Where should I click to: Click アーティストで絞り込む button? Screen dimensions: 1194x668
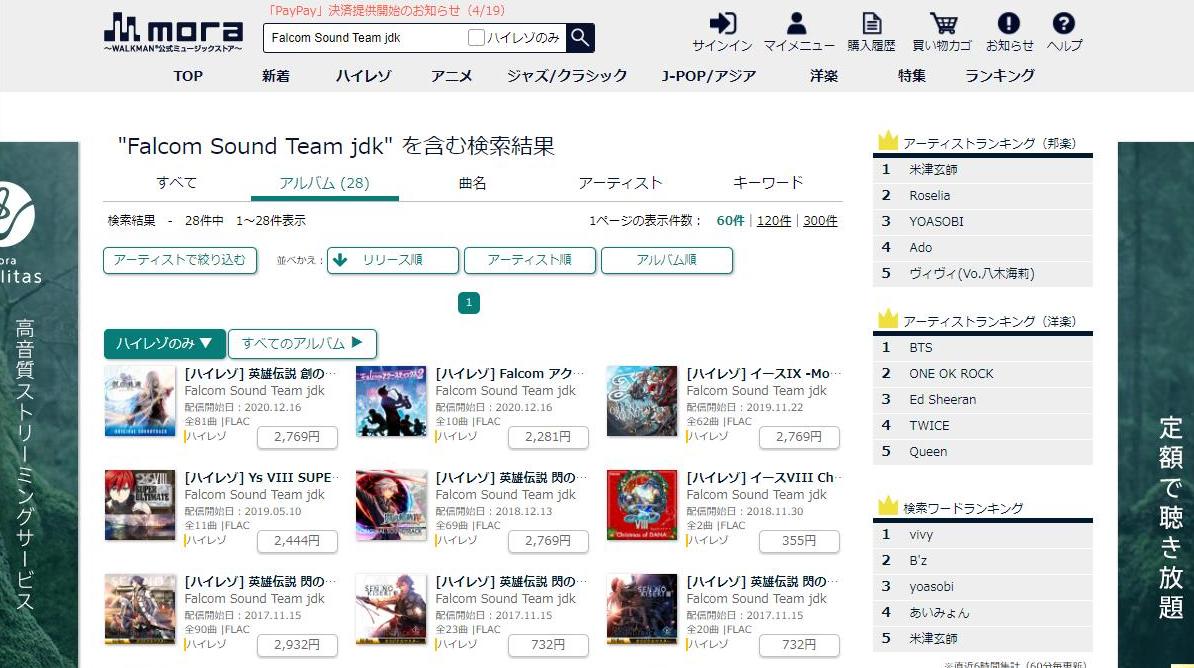coord(180,260)
